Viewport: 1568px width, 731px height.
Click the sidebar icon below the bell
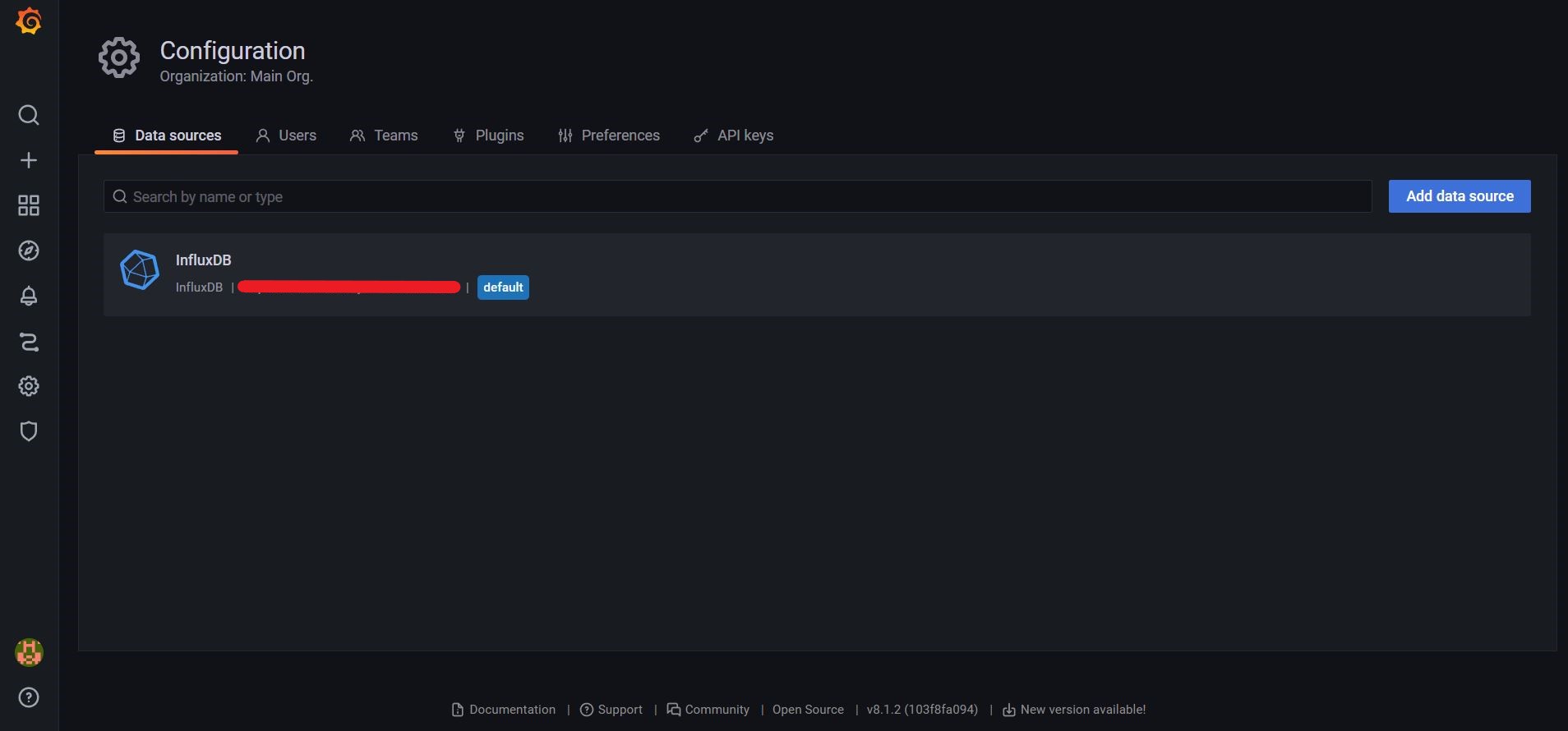click(x=29, y=341)
